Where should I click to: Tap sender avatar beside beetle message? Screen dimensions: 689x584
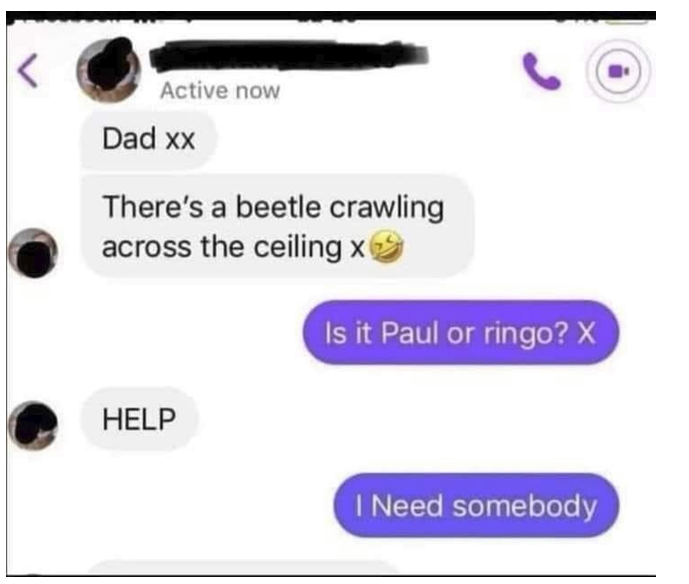point(33,253)
